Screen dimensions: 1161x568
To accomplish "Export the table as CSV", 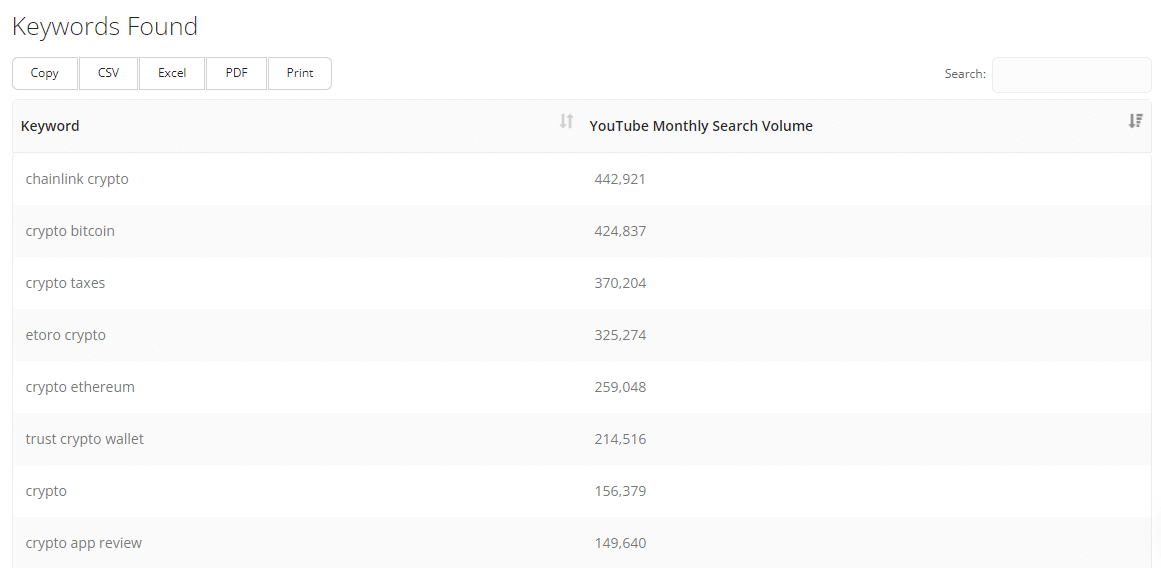I will point(109,73).
